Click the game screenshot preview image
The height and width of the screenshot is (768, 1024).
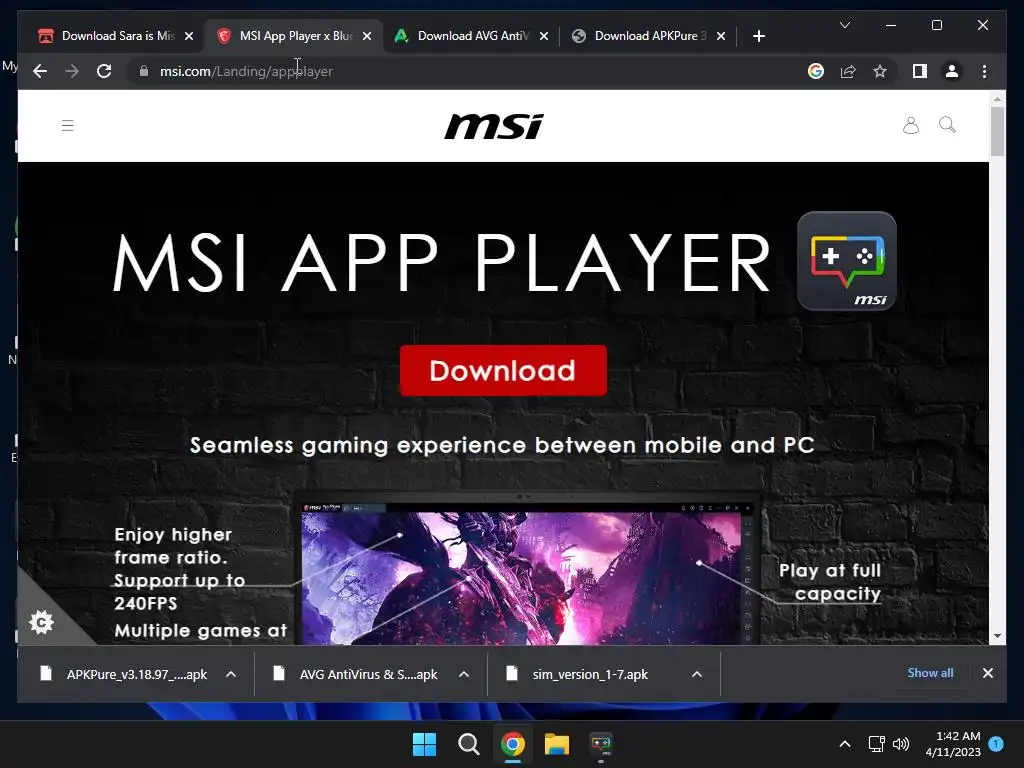(521, 578)
